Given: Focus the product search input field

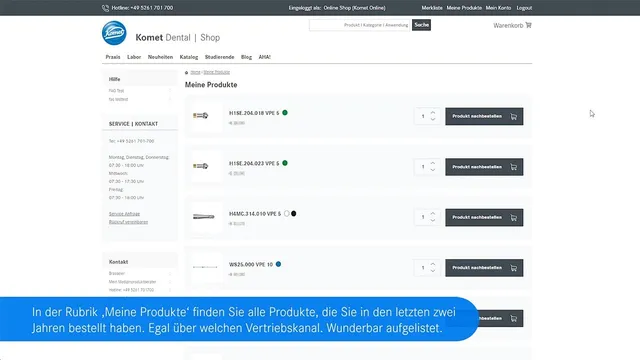Looking at the screenshot, I should (x=360, y=25).
